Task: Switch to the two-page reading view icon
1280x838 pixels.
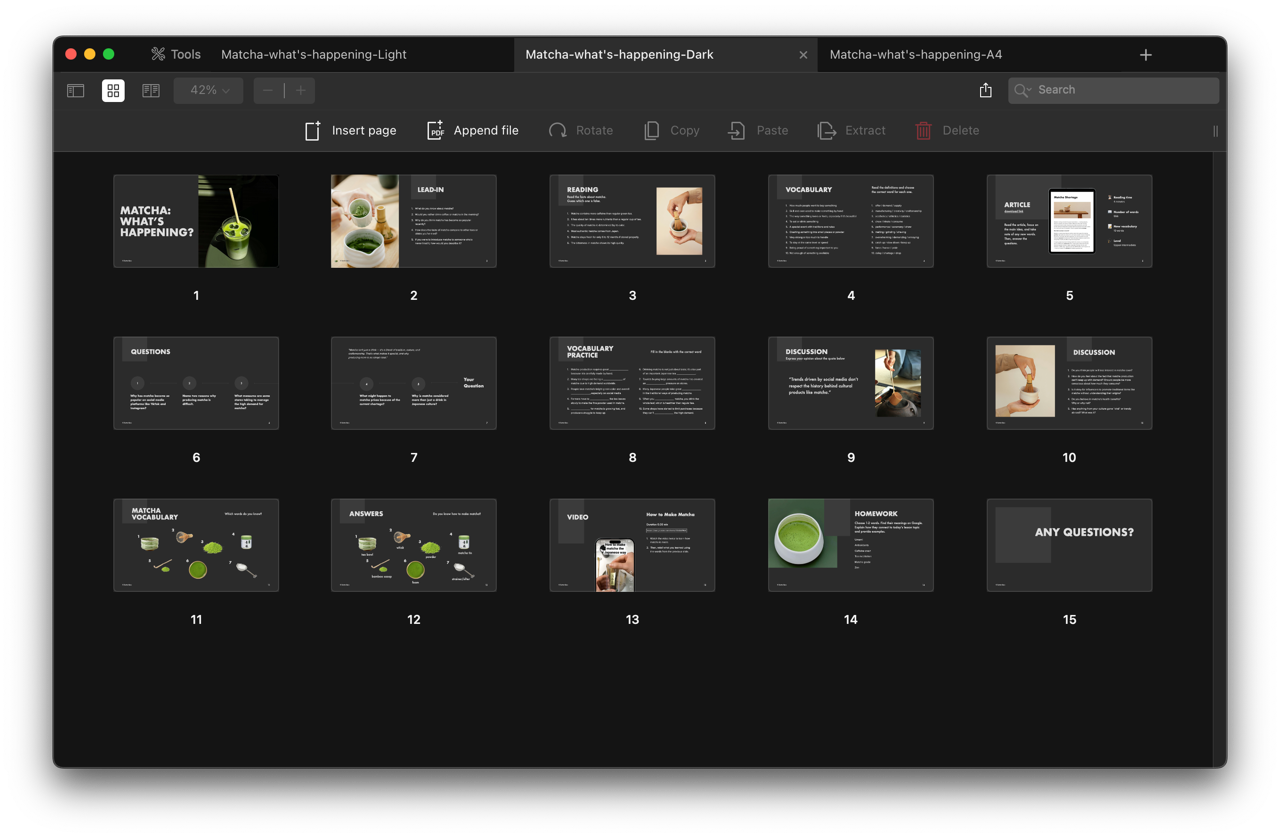Action: click(151, 90)
